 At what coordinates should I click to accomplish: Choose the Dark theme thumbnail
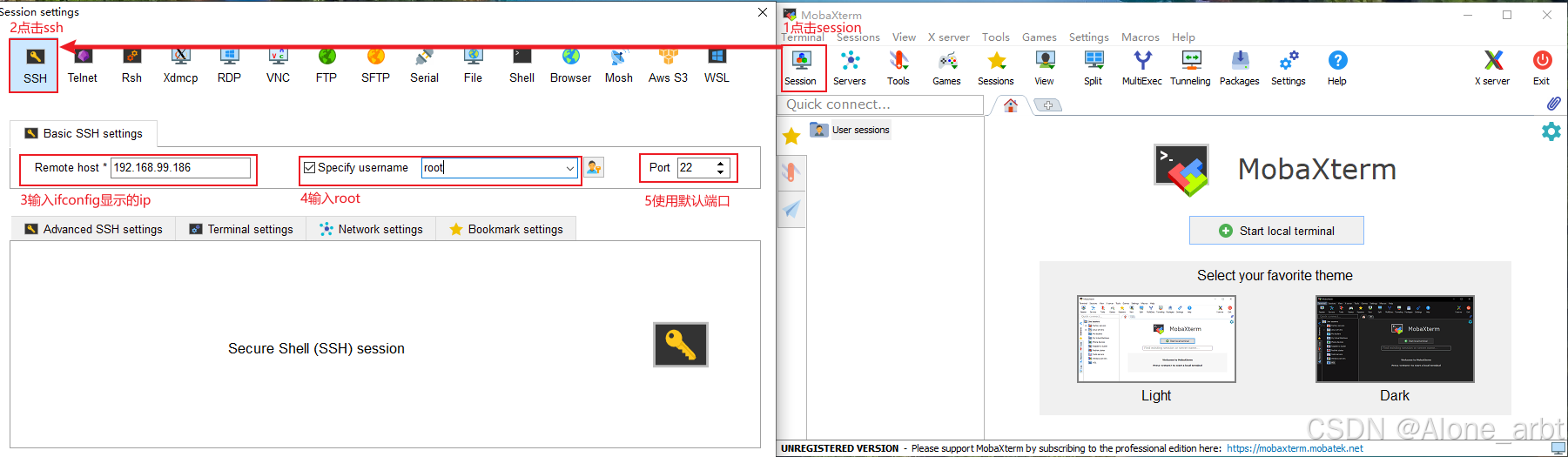[1395, 339]
